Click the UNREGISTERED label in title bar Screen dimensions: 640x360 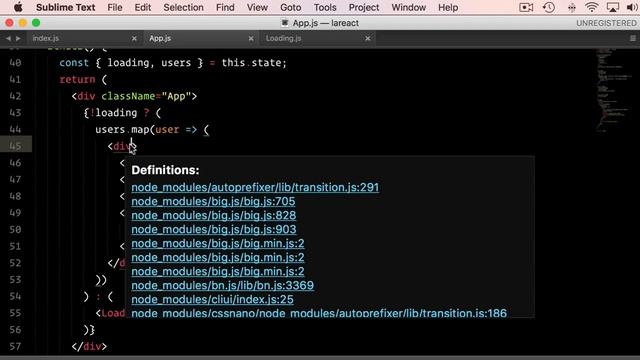pyautogui.click(x=606, y=23)
